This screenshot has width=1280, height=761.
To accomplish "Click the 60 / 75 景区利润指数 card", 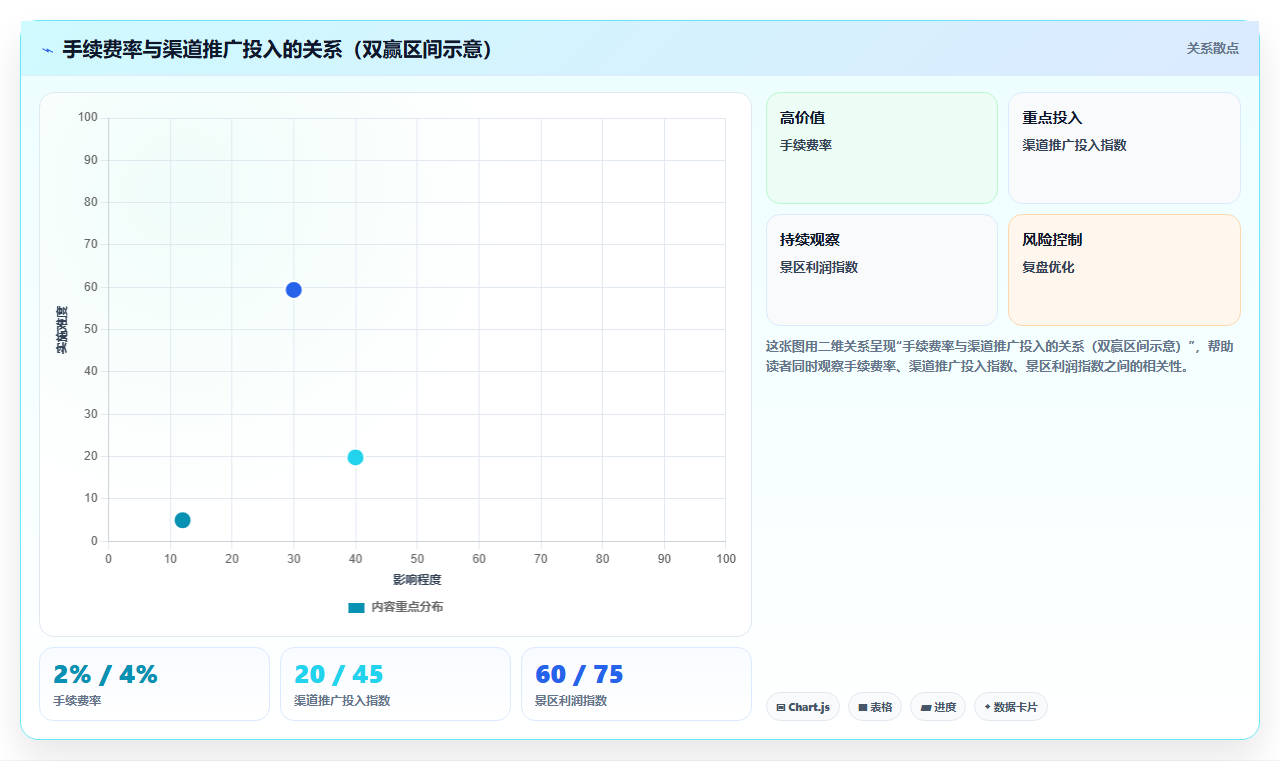I will tap(636, 684).
